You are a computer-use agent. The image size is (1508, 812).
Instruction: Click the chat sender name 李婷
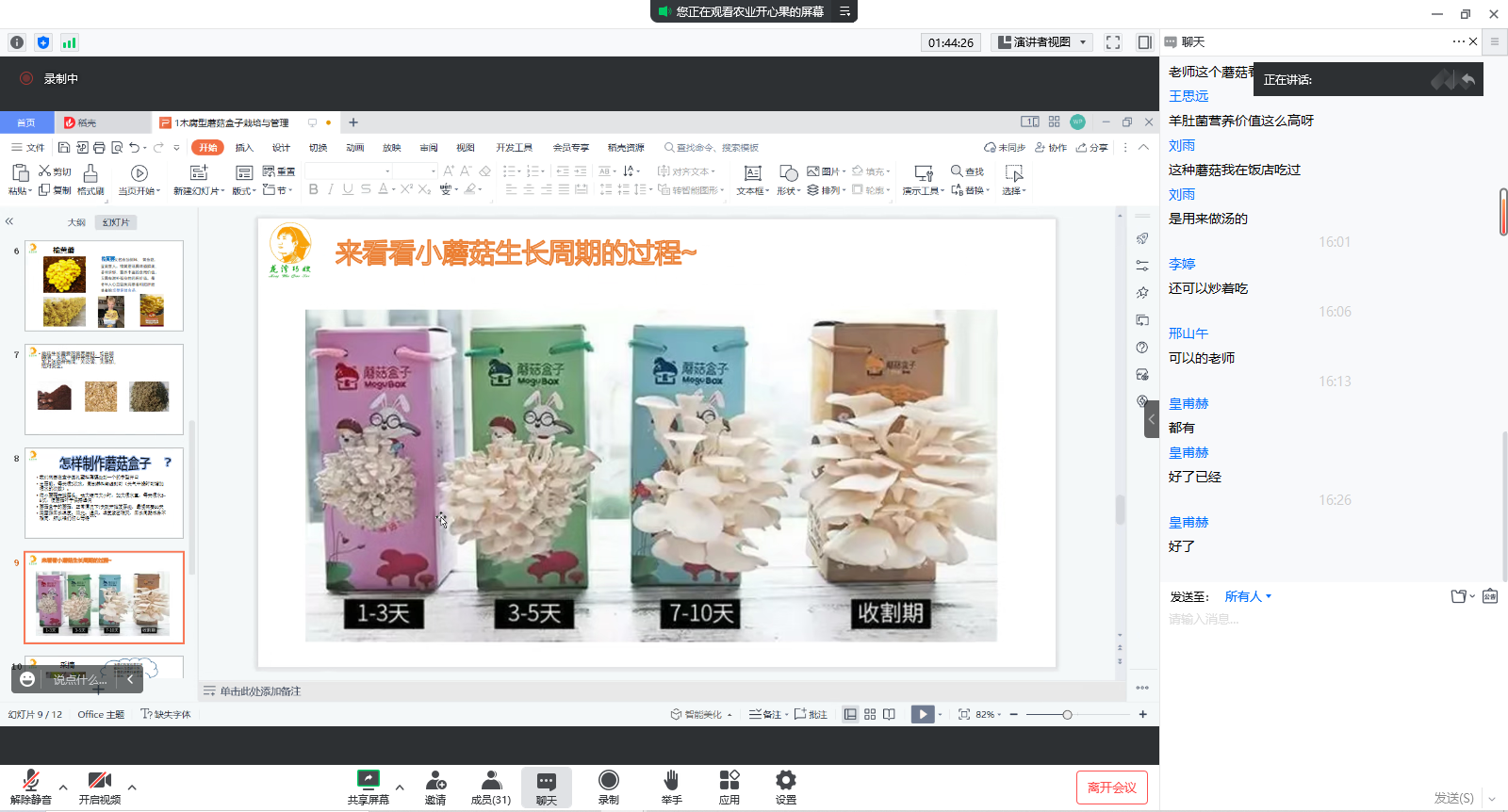(1182, 264)
